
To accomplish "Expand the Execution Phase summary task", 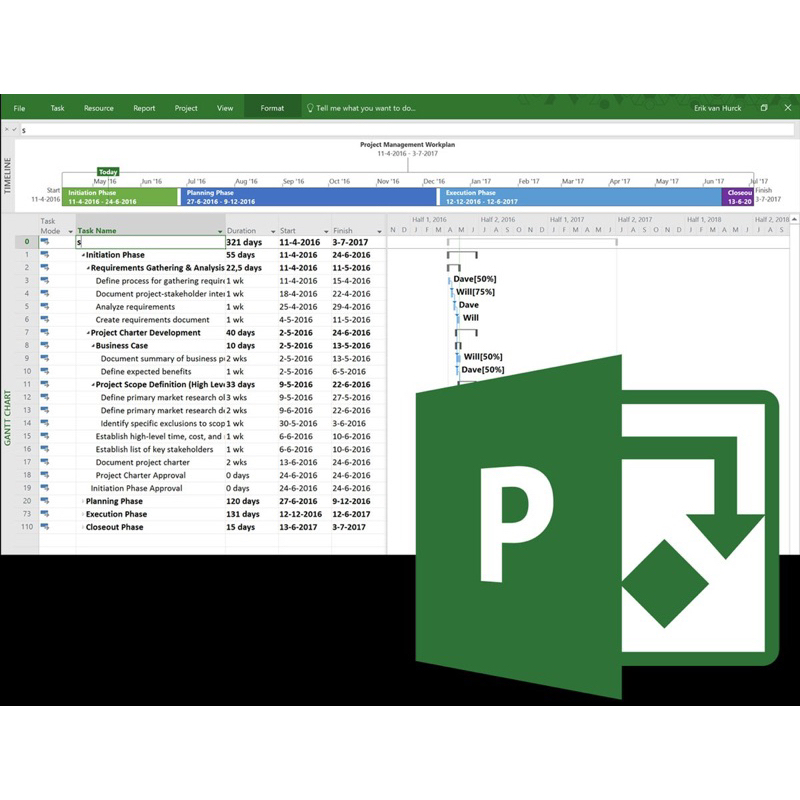I will 83,514.
